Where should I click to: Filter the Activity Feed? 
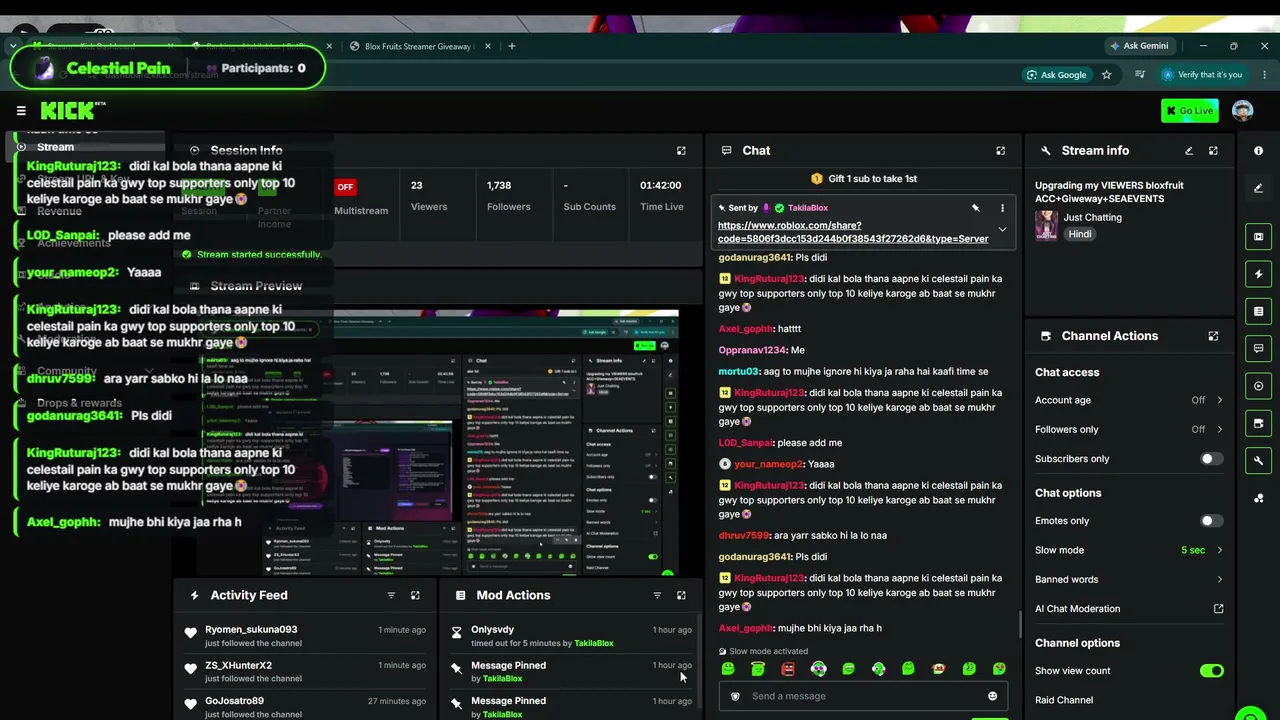[x=391, y=595]
